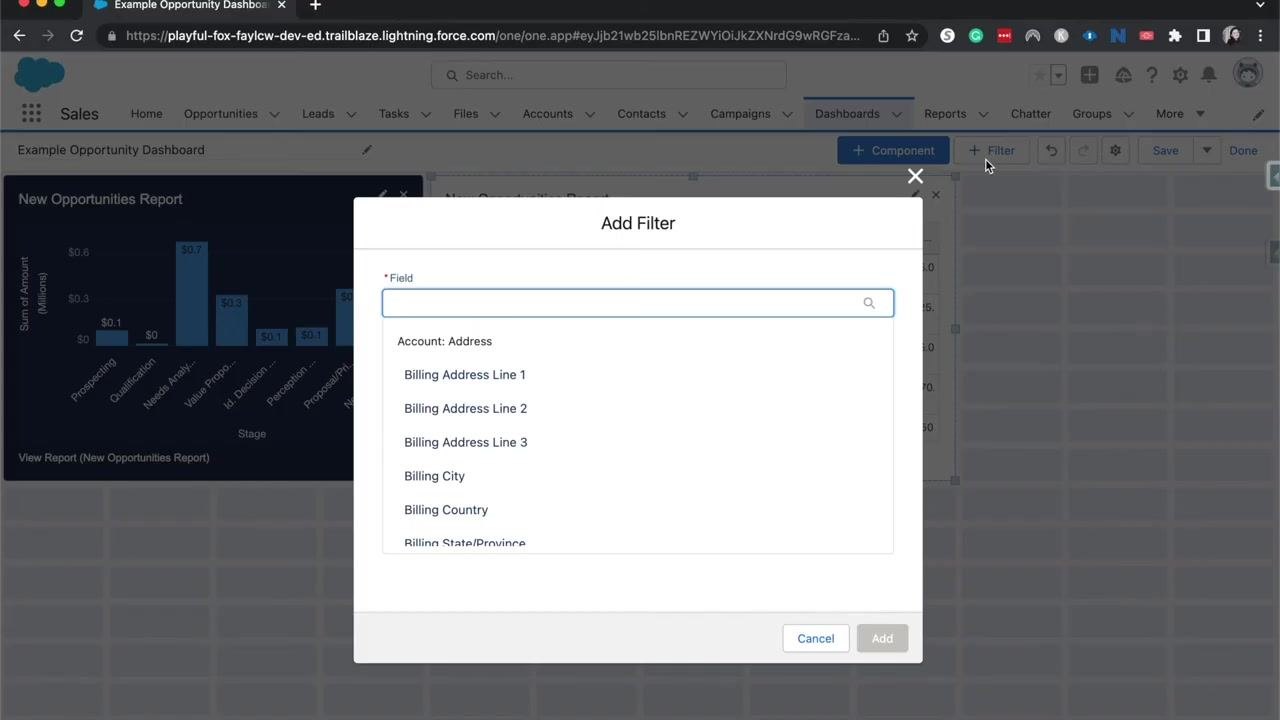
Task: Close the Add Filter dialog with X
Action: (x=915, y=177)
